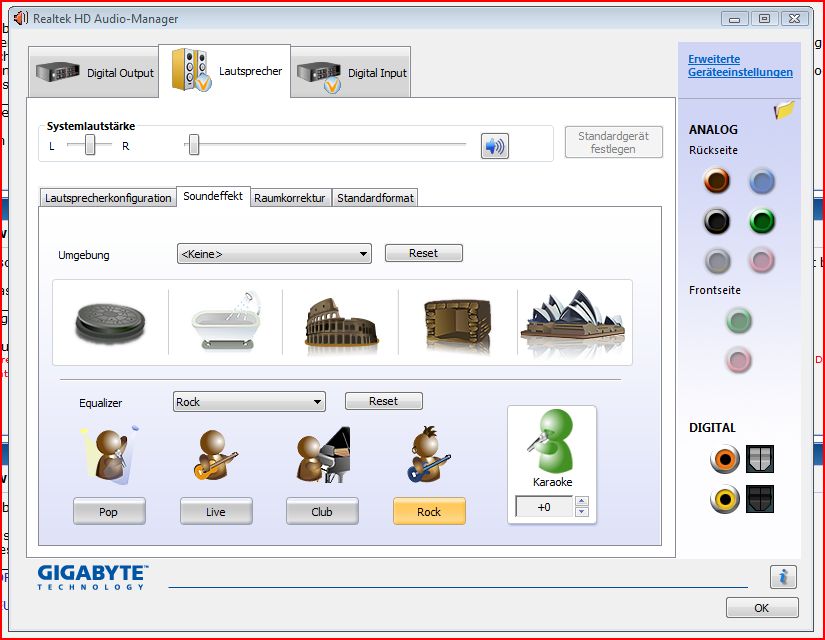Open the information button icon
This screenshot has height=640, width=825.
pyautogui.click(x=783, y=577)
